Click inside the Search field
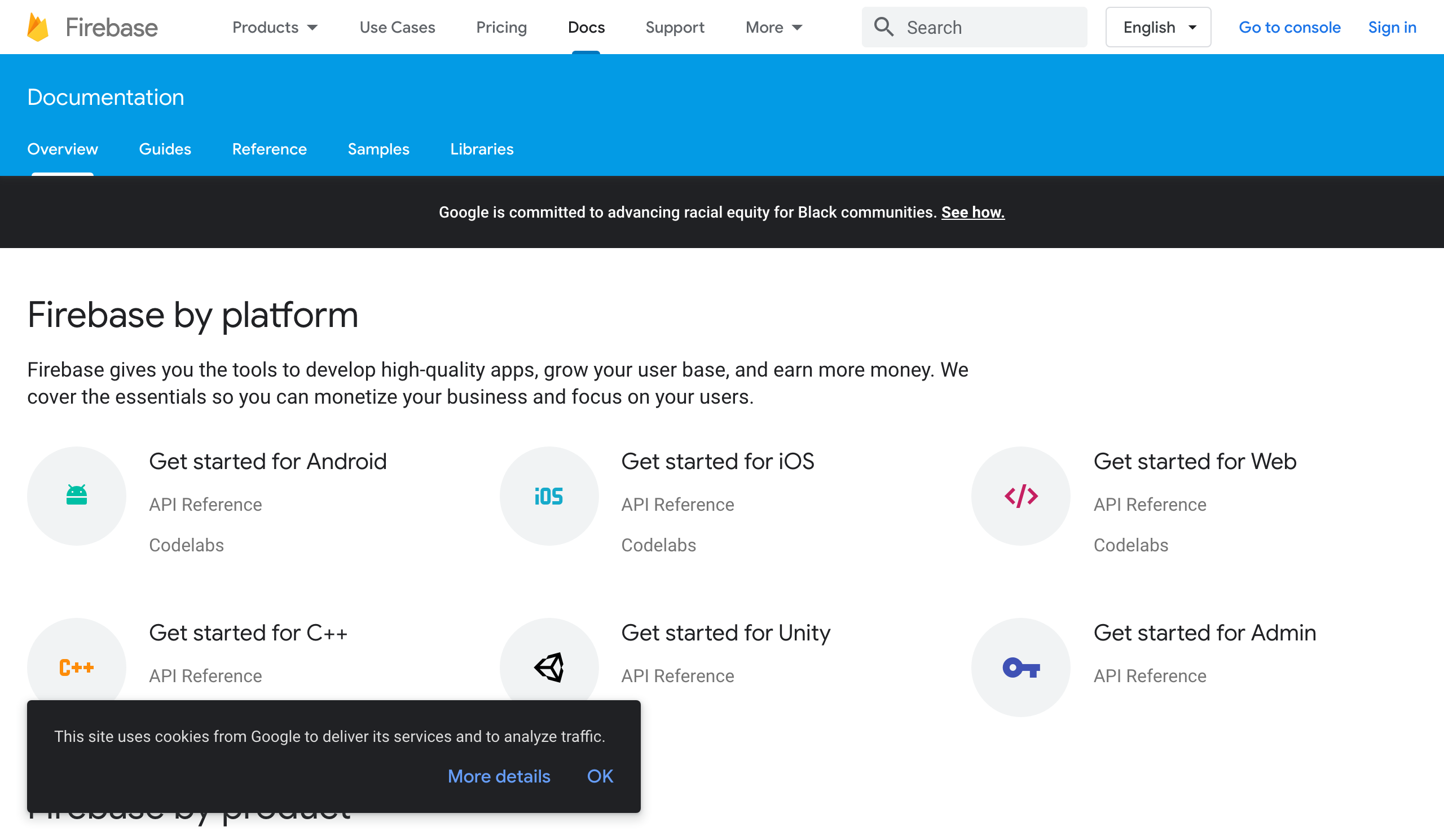The image size is (1444, 840). coord(974,27)
